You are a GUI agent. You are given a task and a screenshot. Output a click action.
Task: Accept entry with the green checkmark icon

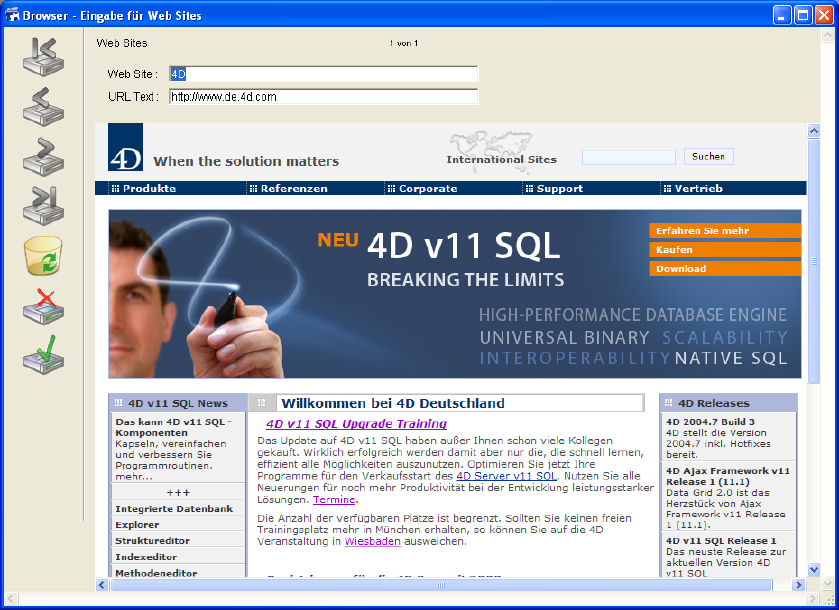point(43,356)
